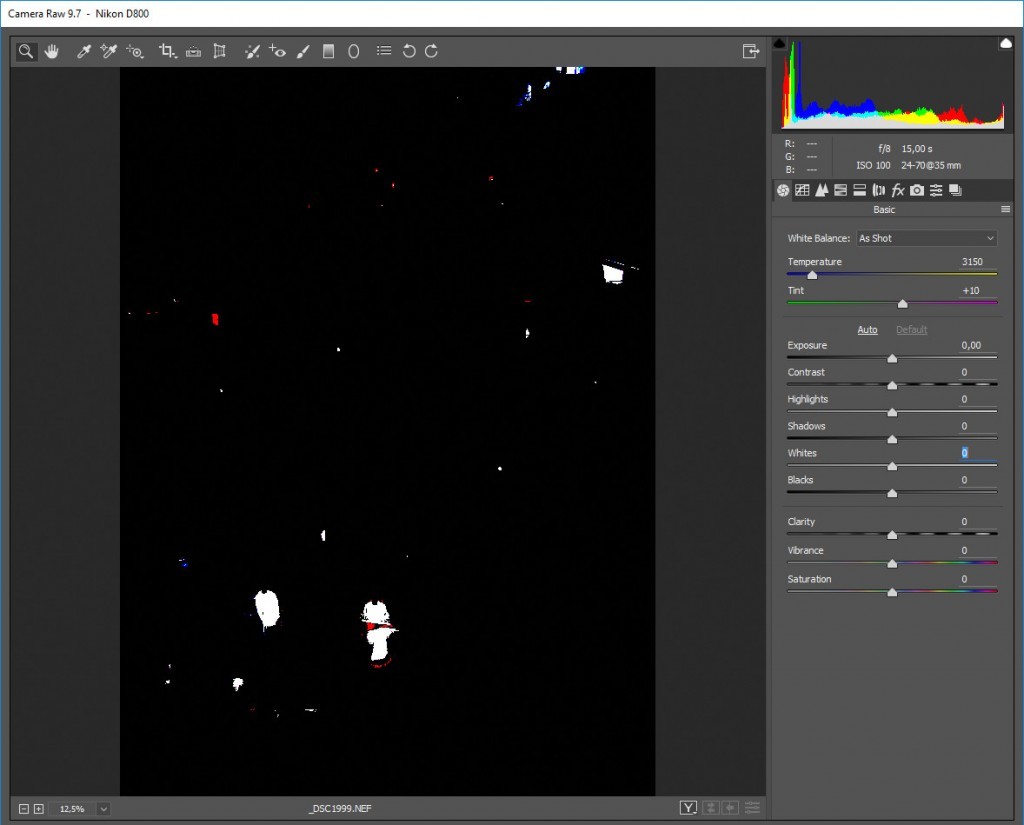Select the Hand tool

(x=50, y=51)
